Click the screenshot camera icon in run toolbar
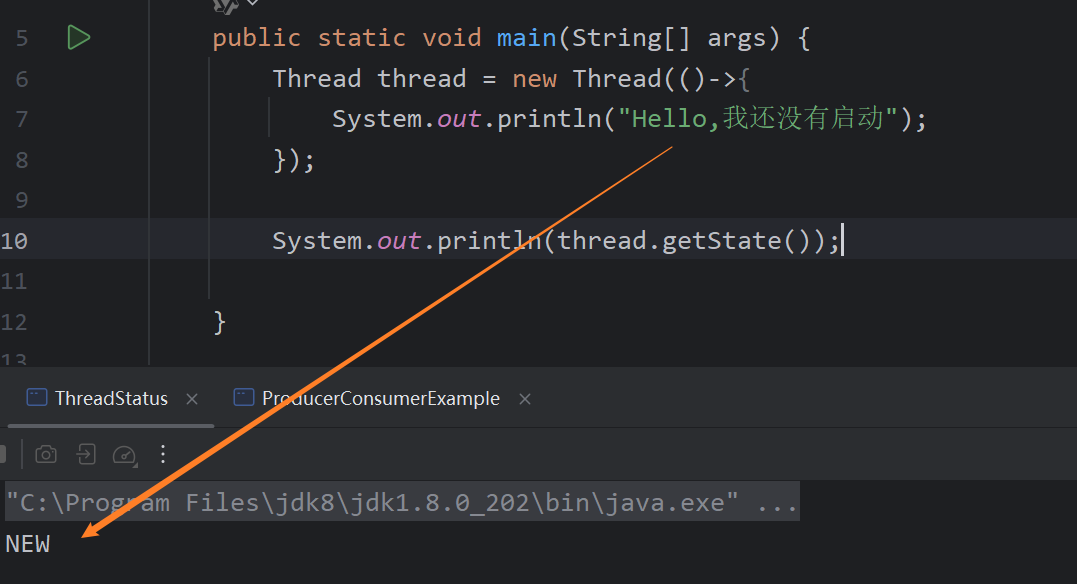The height and width of the screenshot is (584, 1077). click(46, 454)
